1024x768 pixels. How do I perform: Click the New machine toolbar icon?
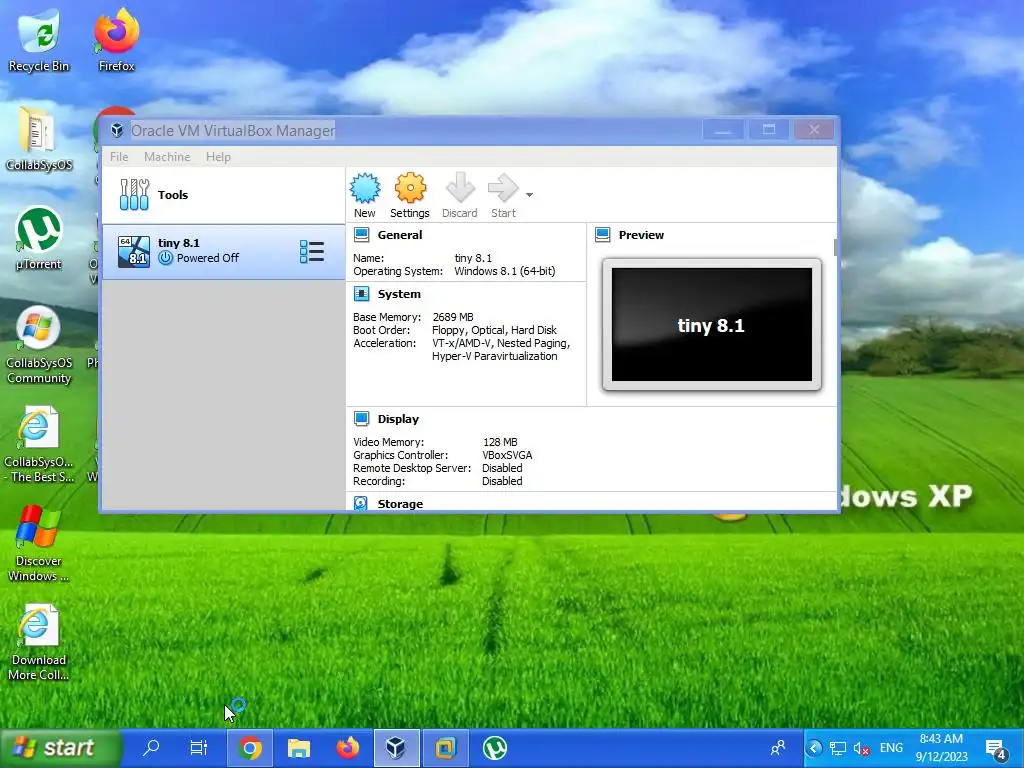[364, 195]
